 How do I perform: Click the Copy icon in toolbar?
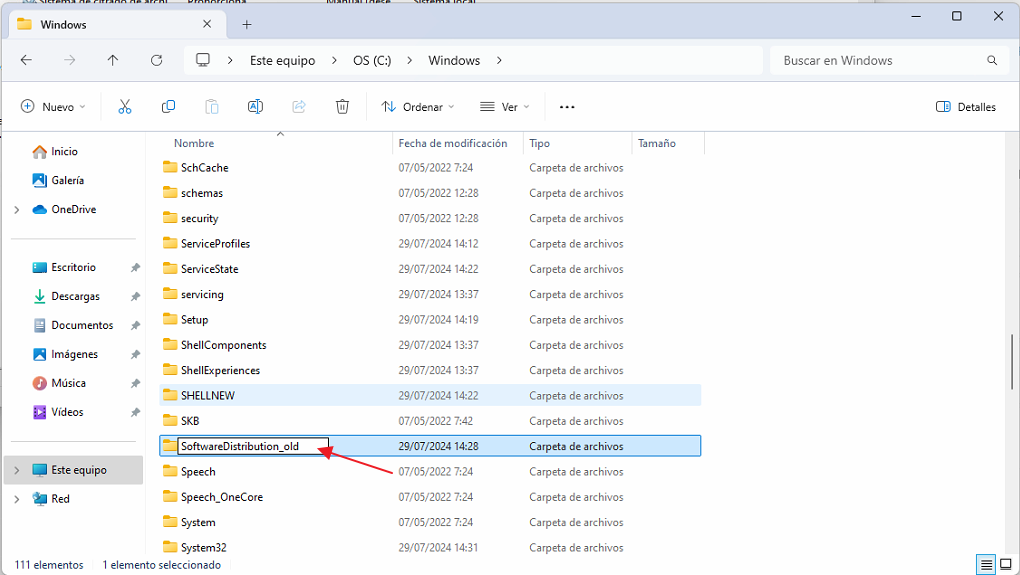point(168,107)
